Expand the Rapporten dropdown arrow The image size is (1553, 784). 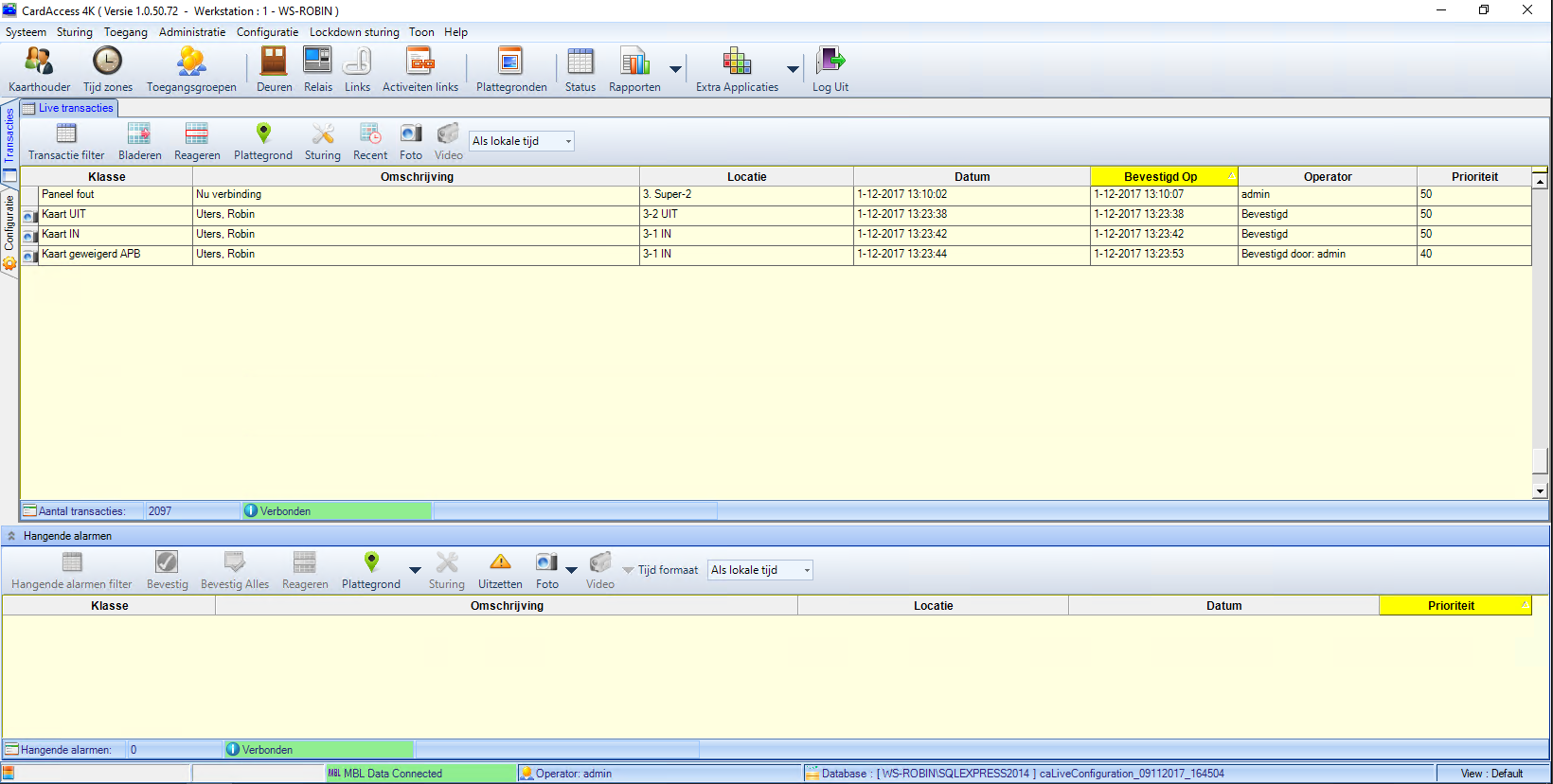[675, 69]
